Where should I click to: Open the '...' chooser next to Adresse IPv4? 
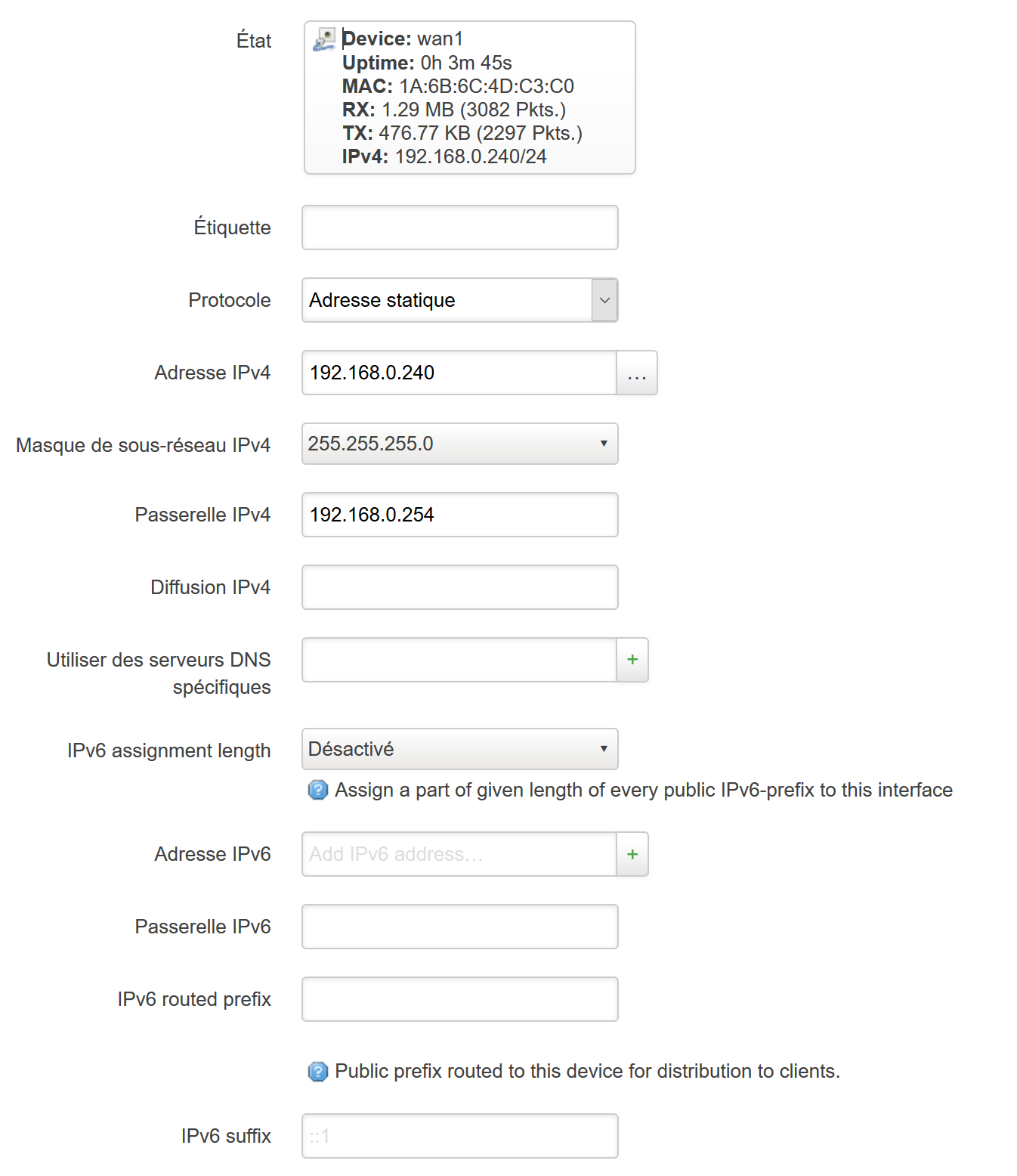coord(636,373)
